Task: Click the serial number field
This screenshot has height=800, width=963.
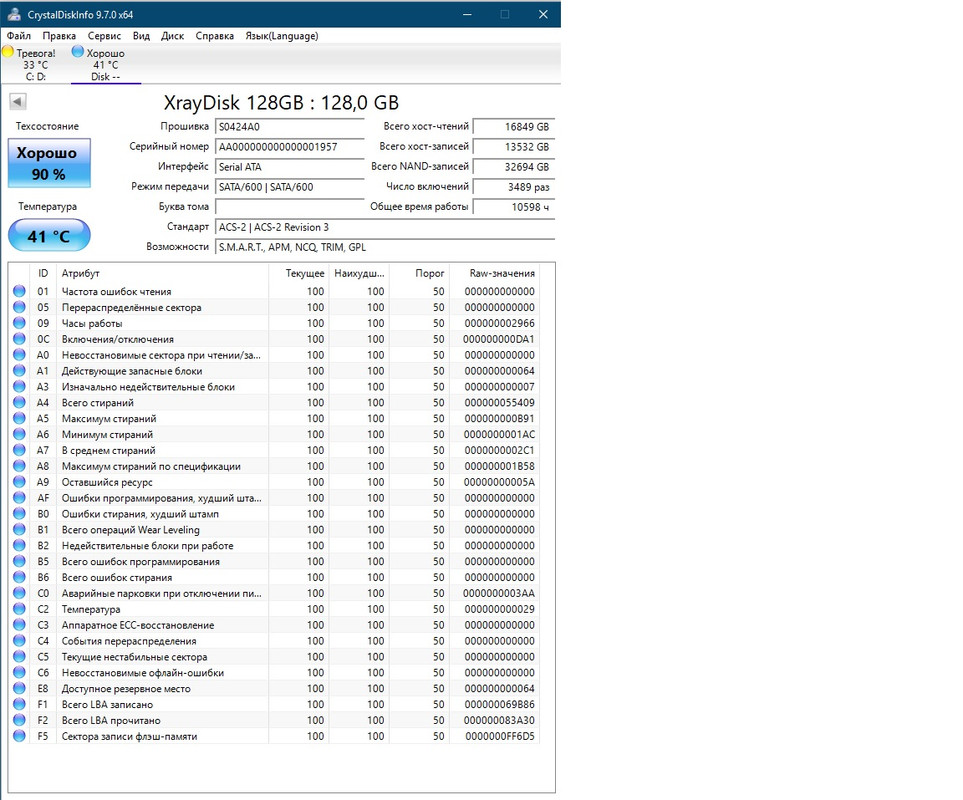Action: click(290, 147)
